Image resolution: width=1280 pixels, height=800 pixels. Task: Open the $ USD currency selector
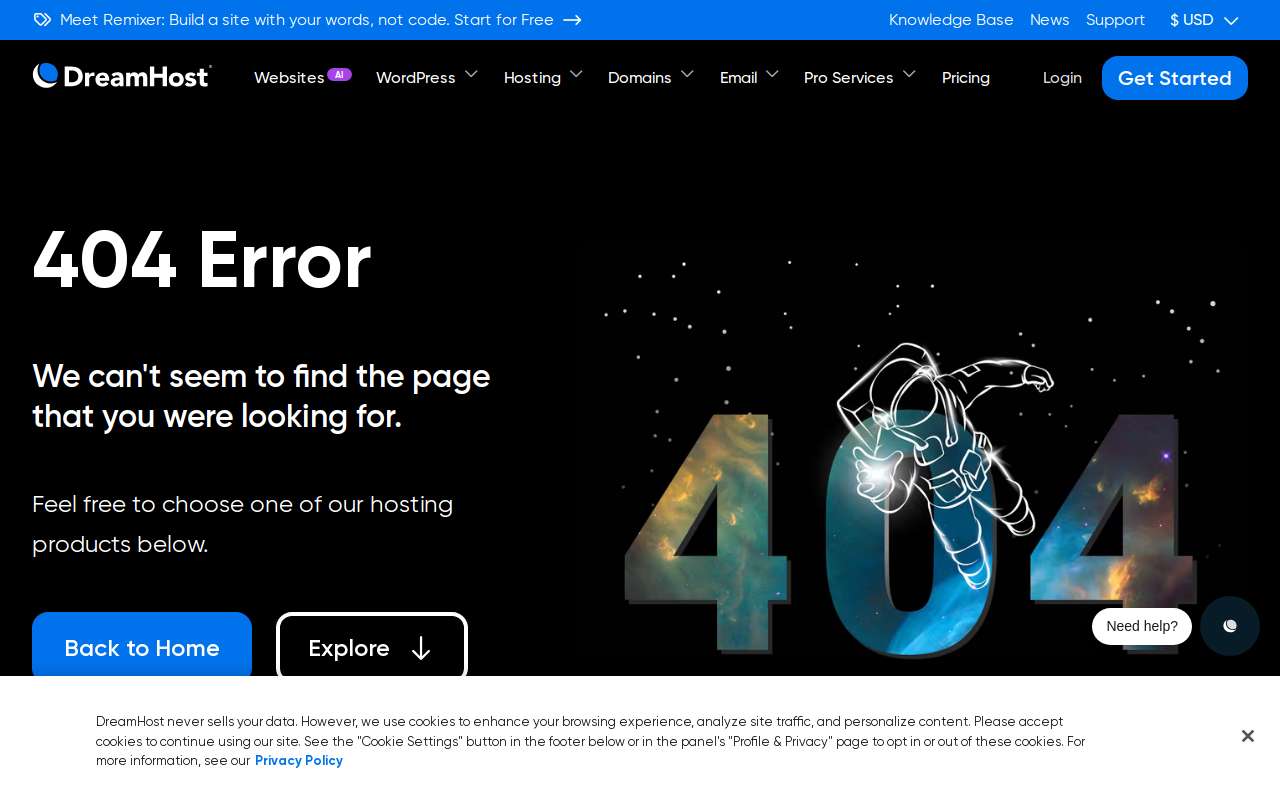click(1204, 20)
